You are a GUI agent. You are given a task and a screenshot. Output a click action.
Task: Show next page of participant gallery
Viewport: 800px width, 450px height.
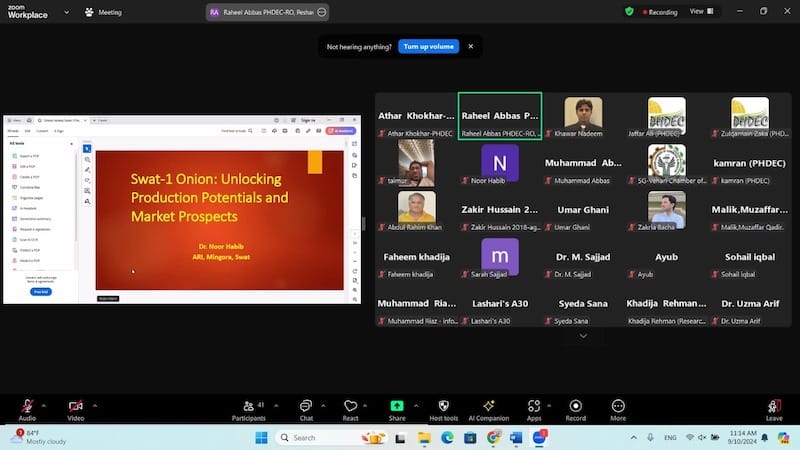click(583, 336)
